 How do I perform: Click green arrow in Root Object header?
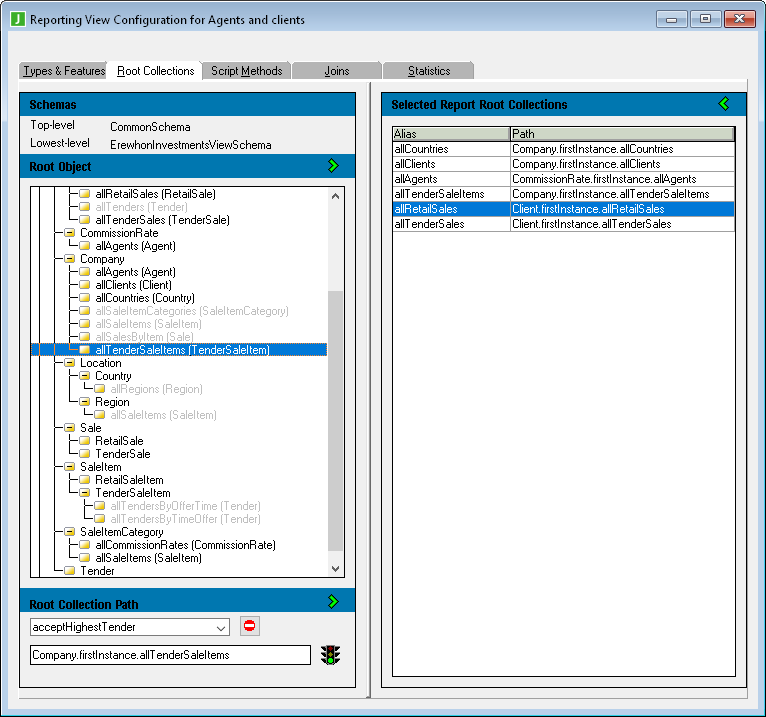pos(333,166)
